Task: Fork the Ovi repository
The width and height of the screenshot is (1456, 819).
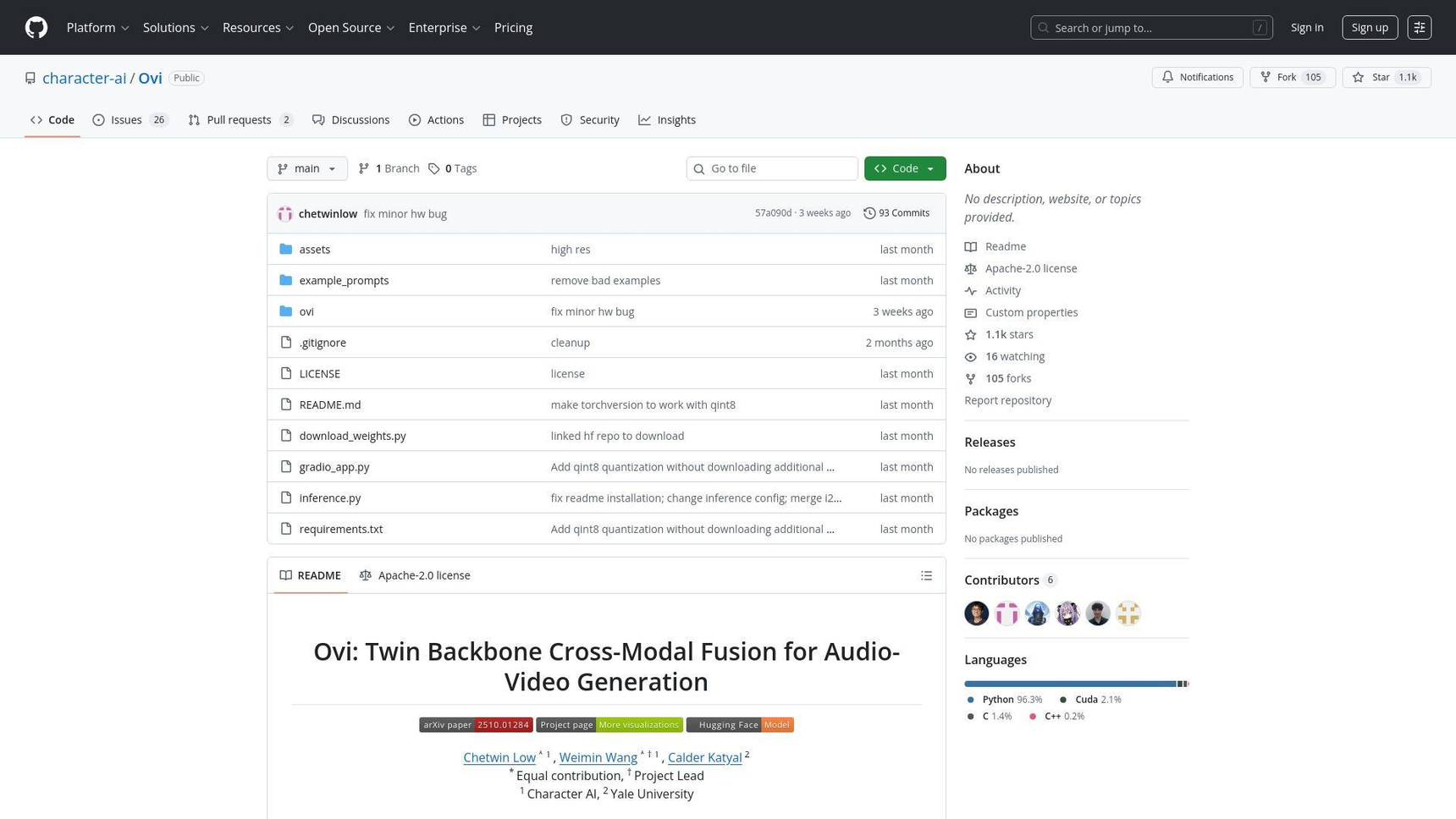Action: click(x=1292, y=78)
